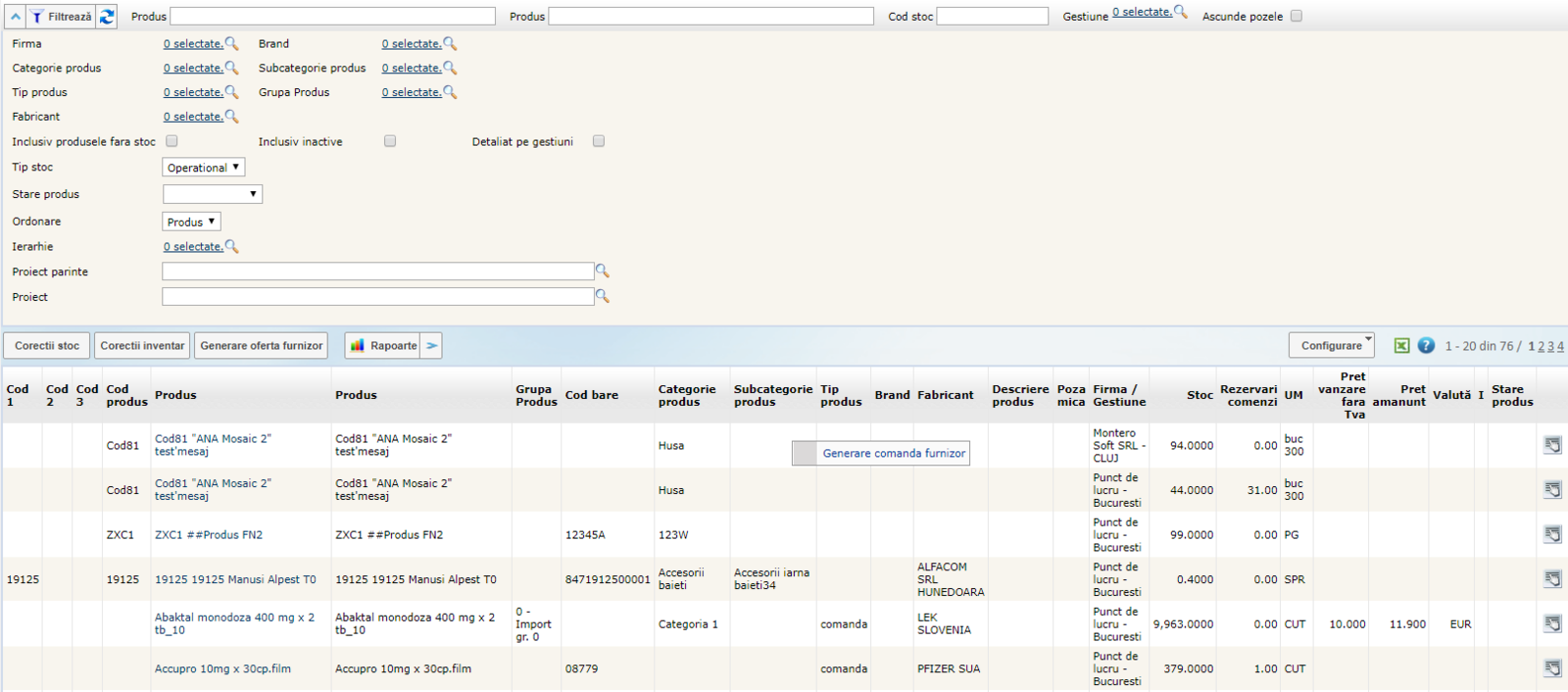Viewport: 1568px width, 692px height.
Task: Expand the Stare produs dropdown
Action: pos(213,194)
